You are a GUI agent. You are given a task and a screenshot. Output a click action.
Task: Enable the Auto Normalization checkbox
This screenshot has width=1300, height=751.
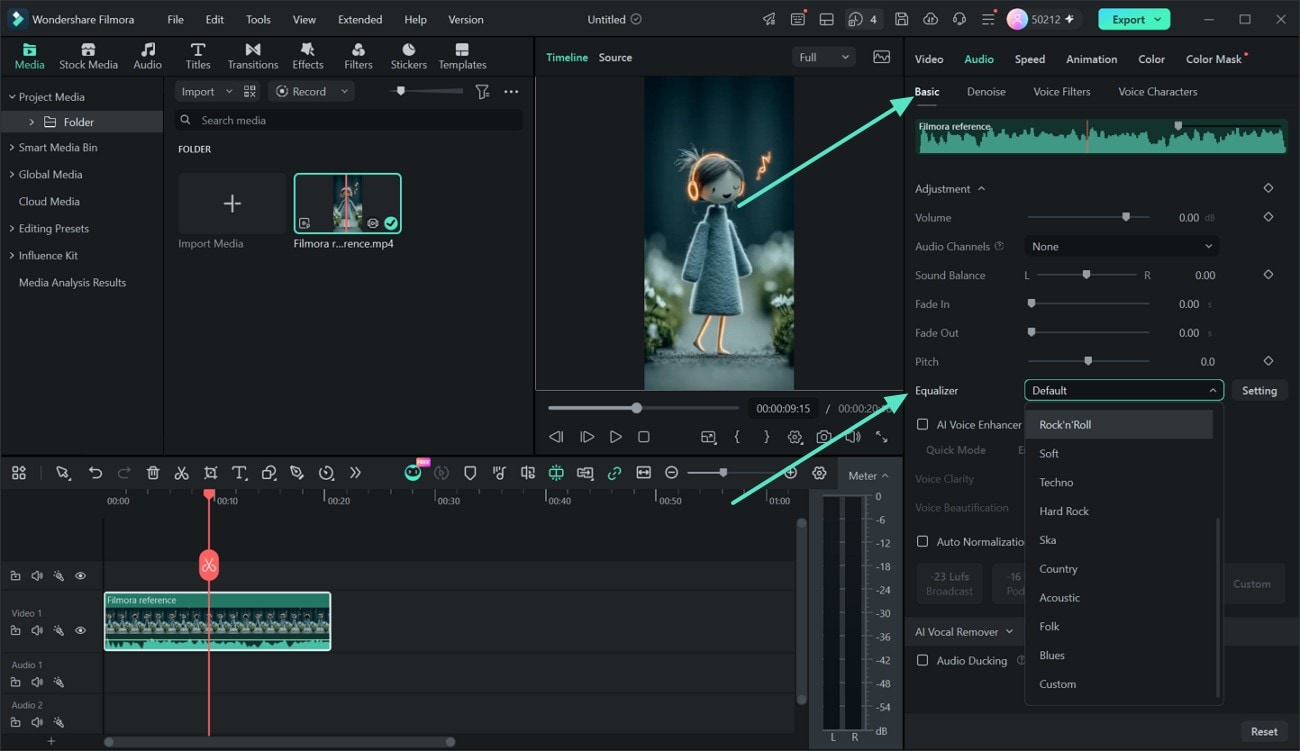point(922,541)
